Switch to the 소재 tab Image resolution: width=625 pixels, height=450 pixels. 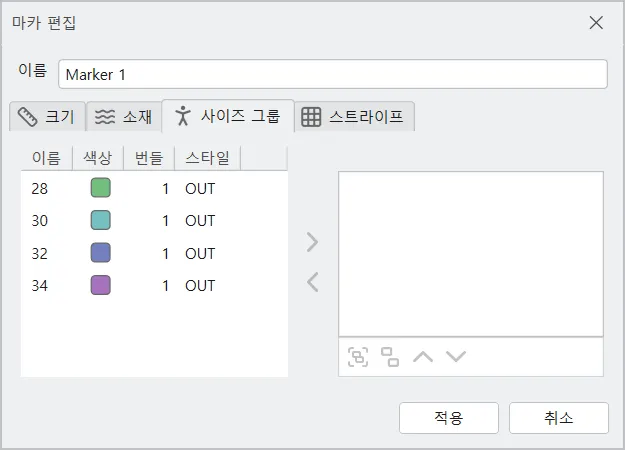coord(124,116)
